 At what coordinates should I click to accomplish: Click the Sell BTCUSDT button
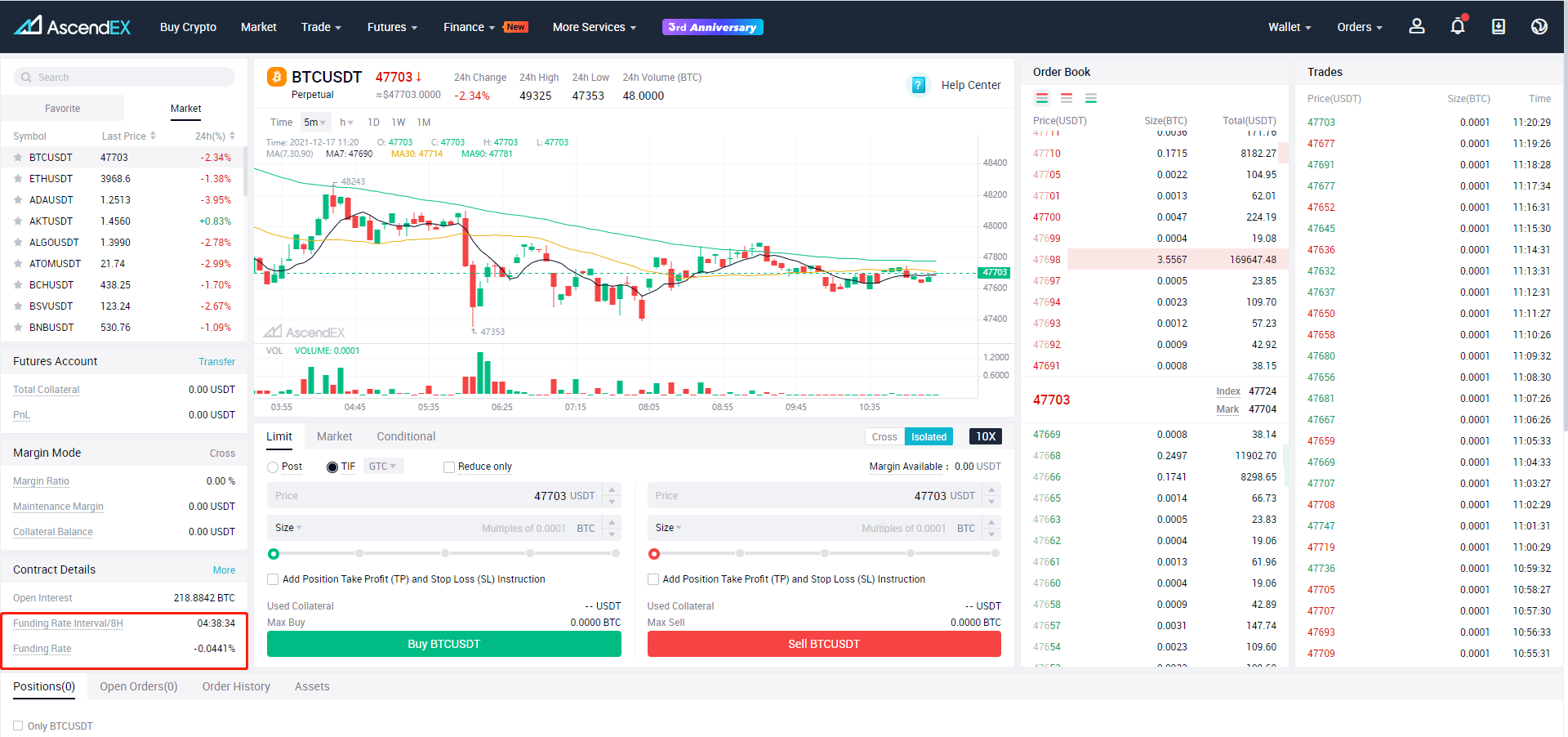tap(824, 644)
